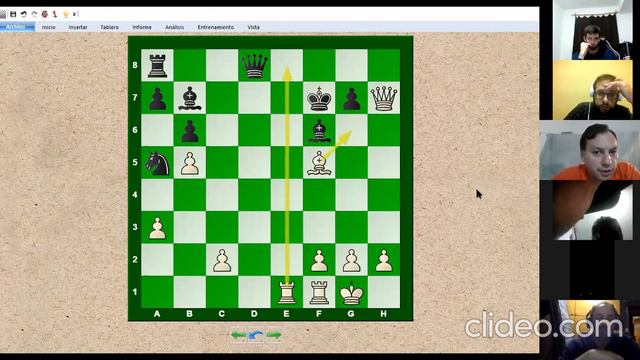The width and height of the screenshot is (640, 360).
Task: Click the blue take-back move arrow
Action: [256, 336]
